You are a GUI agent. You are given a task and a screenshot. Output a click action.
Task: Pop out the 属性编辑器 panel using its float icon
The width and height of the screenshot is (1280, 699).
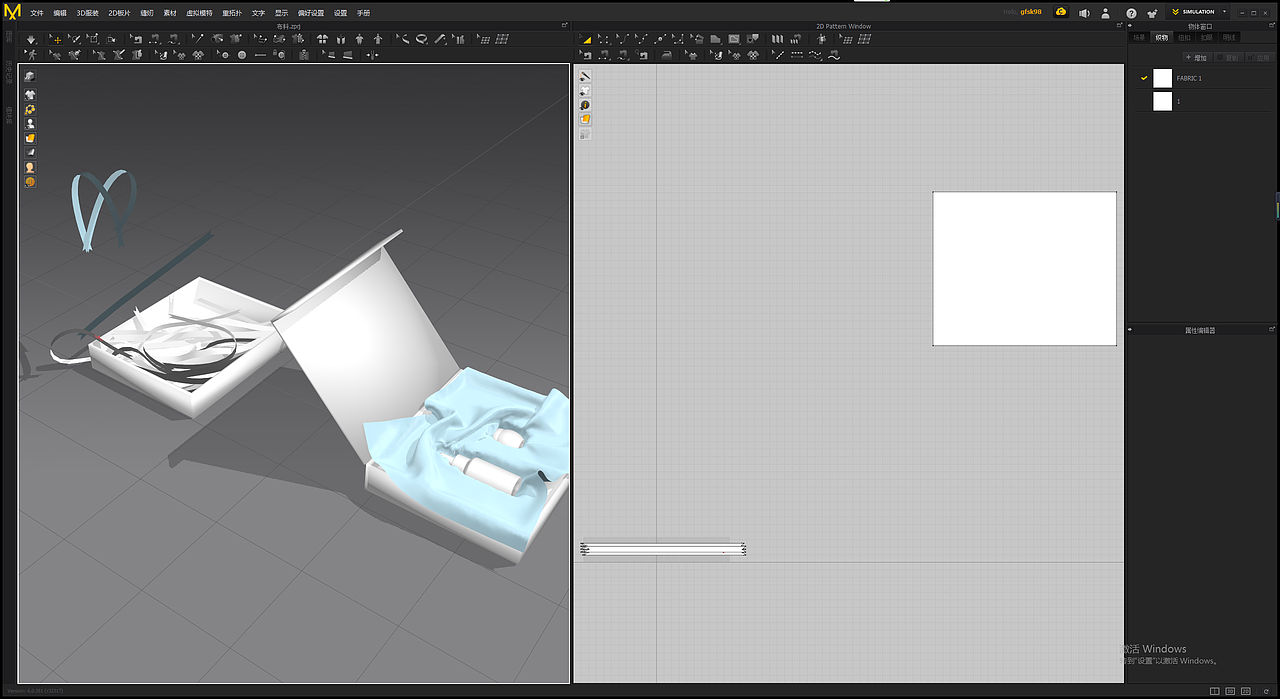pos(1273,329)
